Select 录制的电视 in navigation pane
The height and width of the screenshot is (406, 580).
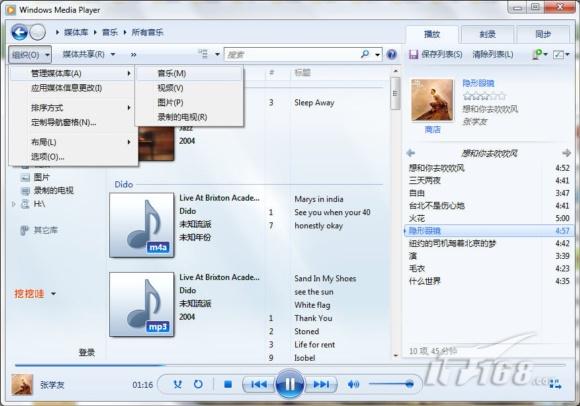point(54,190)
